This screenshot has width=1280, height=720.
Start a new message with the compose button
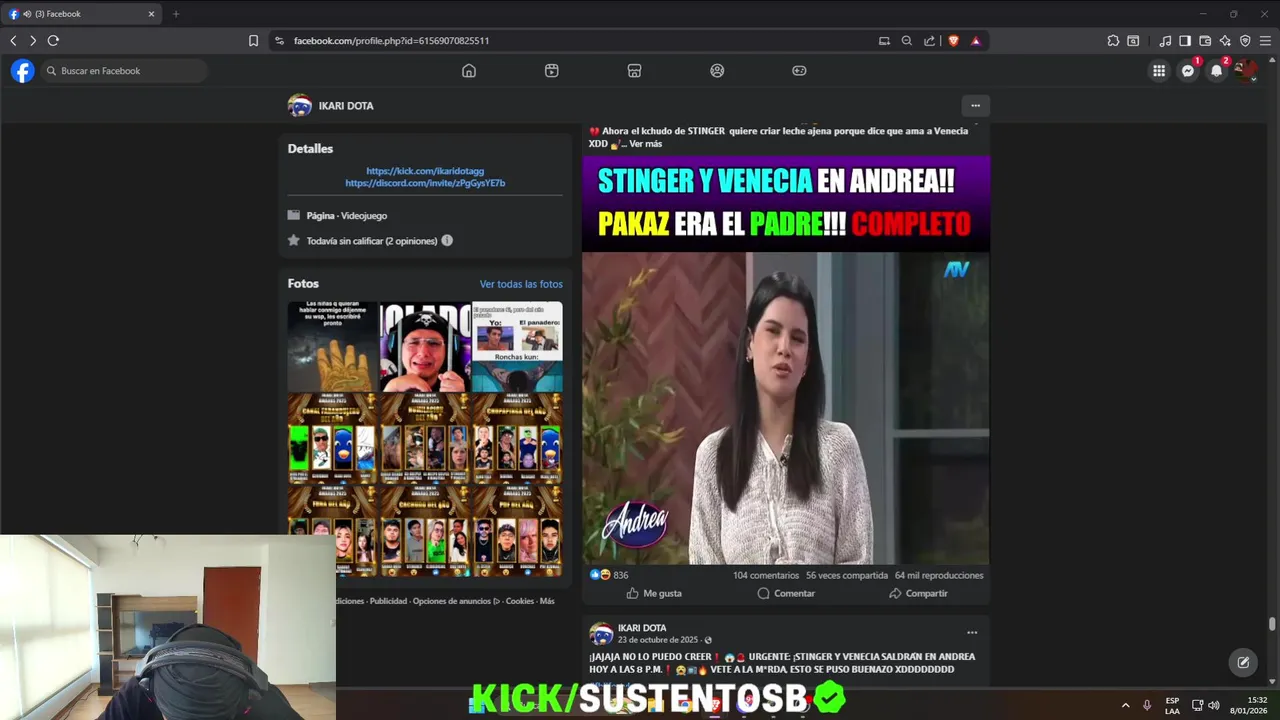(1243, 662)
